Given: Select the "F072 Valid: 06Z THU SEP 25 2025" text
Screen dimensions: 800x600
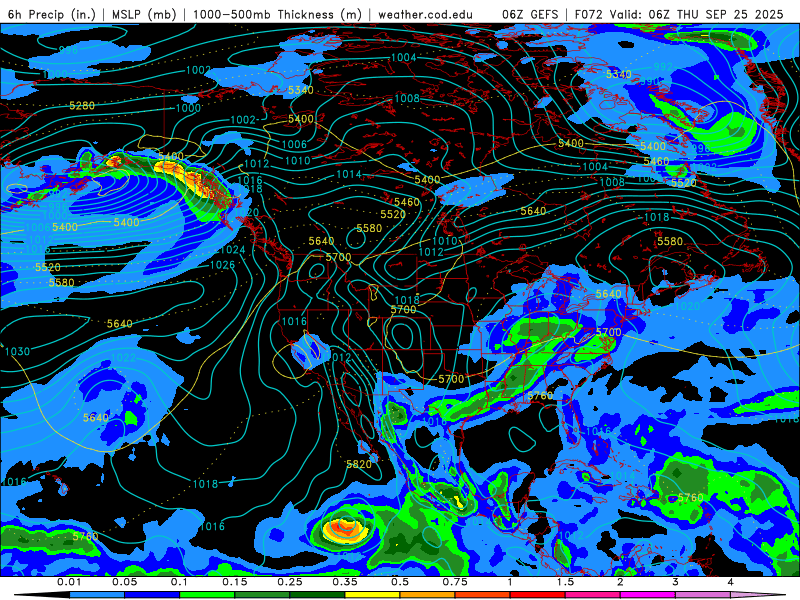Looking at the screenshot, I should click(x=679, y=14).
